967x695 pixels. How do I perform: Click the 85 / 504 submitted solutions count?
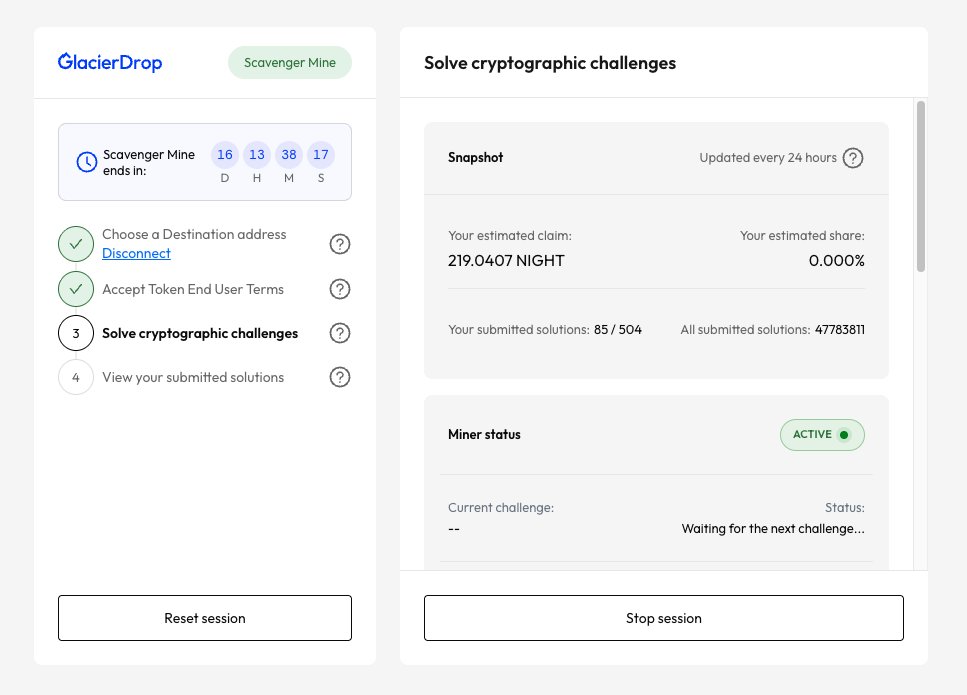tap(617, 330)
